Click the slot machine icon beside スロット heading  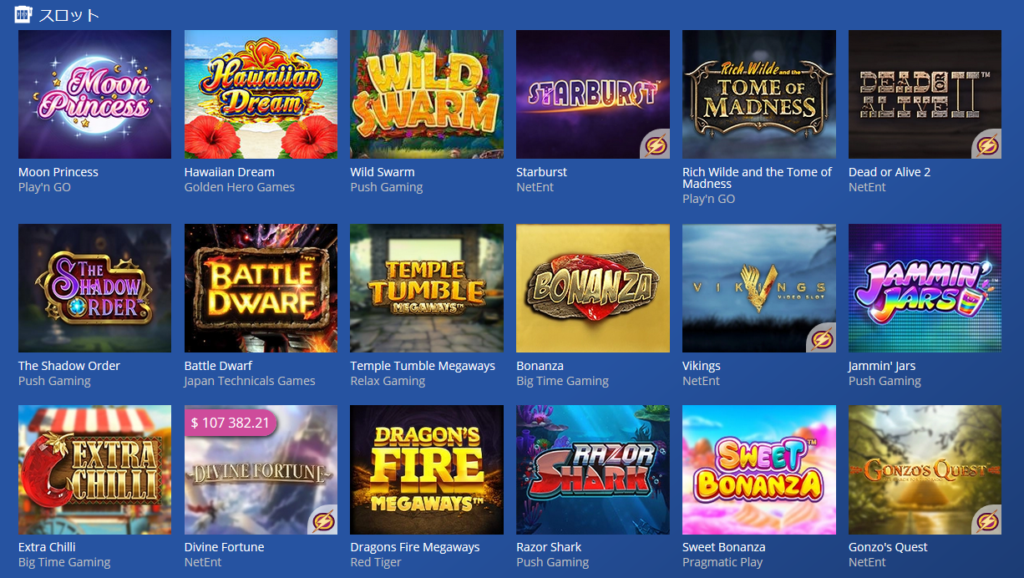23,14
